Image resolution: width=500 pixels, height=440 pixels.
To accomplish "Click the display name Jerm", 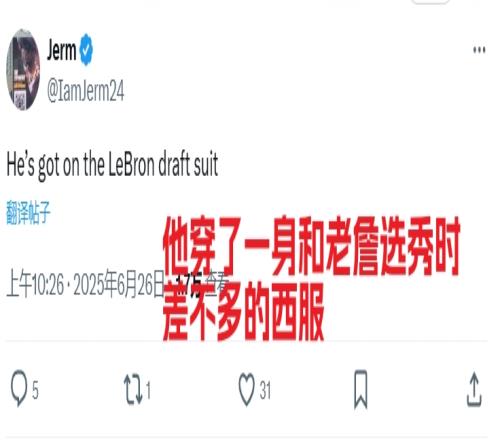I will point(61,49).
